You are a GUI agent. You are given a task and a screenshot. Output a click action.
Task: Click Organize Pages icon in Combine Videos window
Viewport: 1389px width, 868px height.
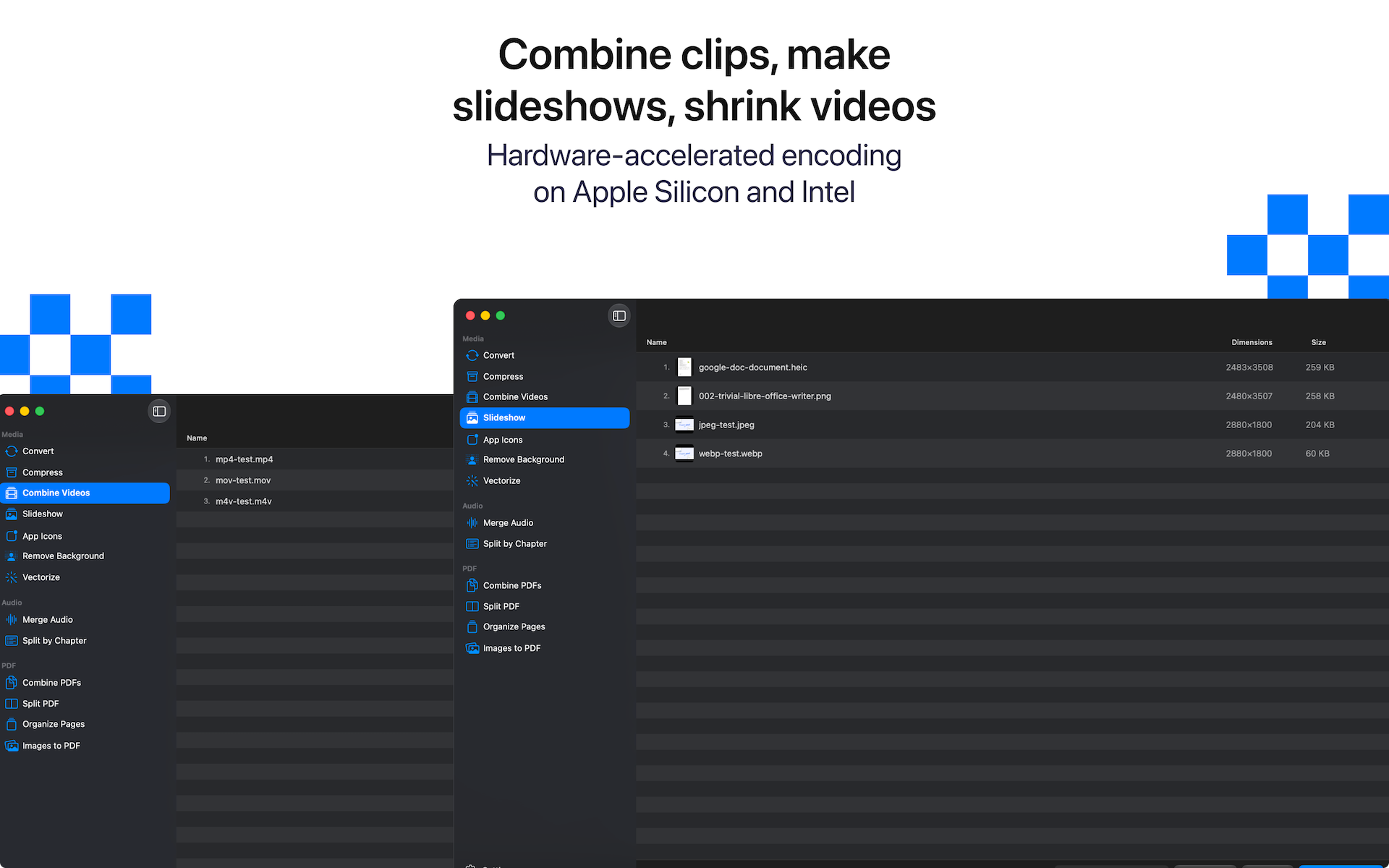coord(12,724)
